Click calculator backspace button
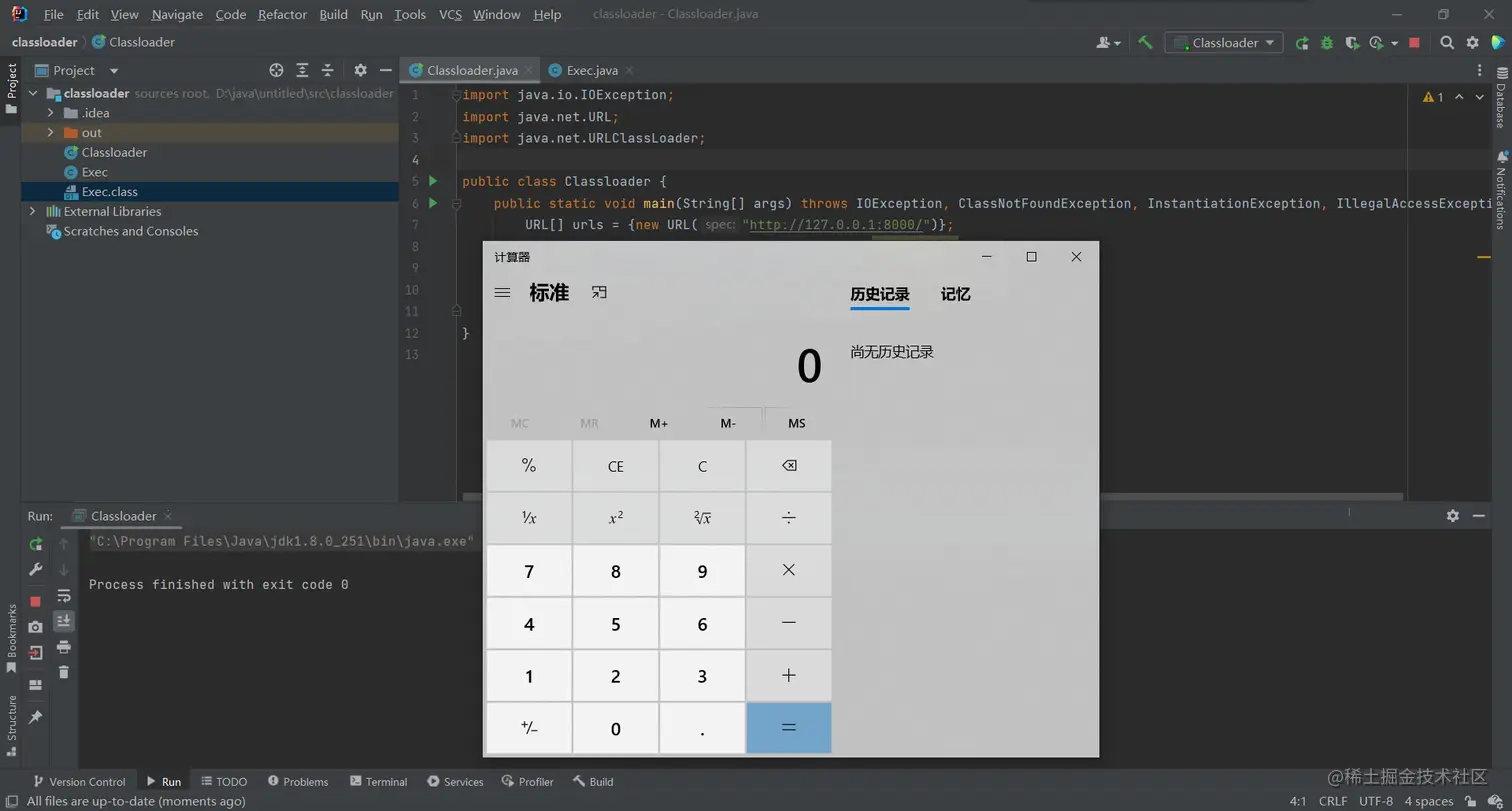Screen dimensions: 1512x811 [x=788, y=466]
